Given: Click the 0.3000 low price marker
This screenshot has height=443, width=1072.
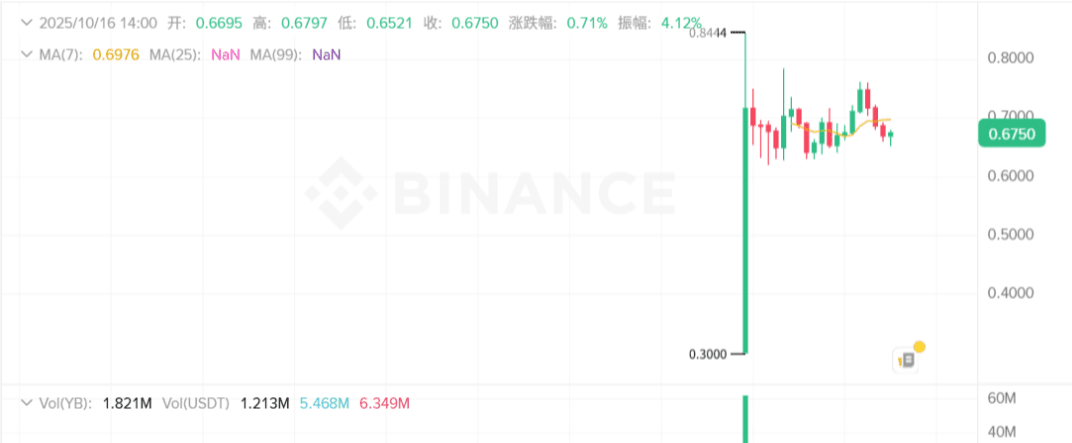Looking at the screenshot, I should point(711,354).
